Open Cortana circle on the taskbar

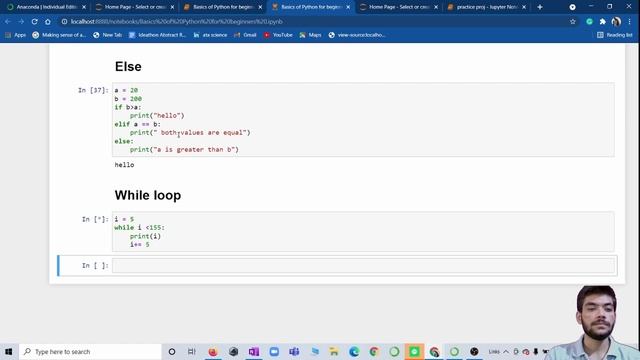pos(172,351)
